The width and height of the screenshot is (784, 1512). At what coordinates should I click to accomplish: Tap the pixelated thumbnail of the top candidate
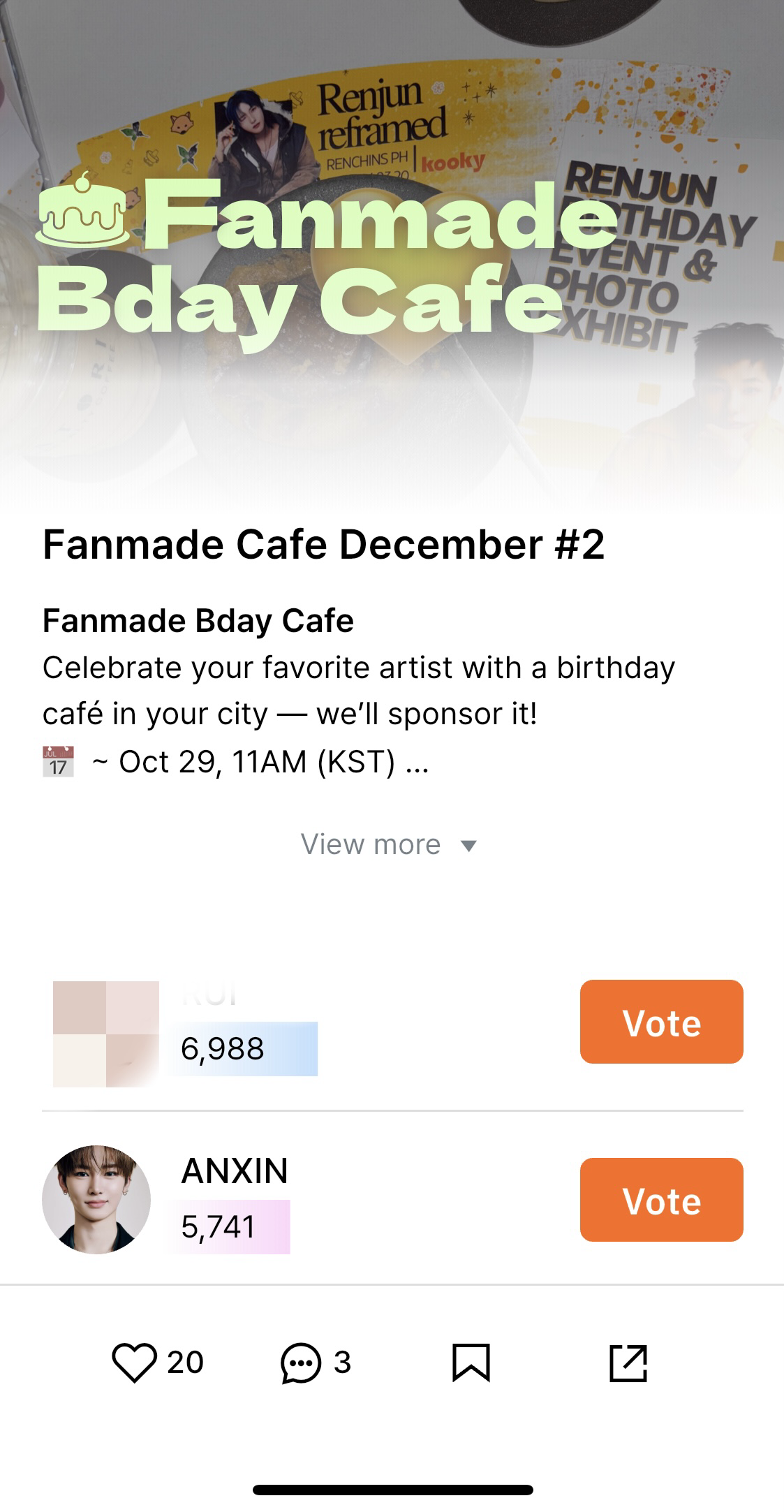(106, 1034)
